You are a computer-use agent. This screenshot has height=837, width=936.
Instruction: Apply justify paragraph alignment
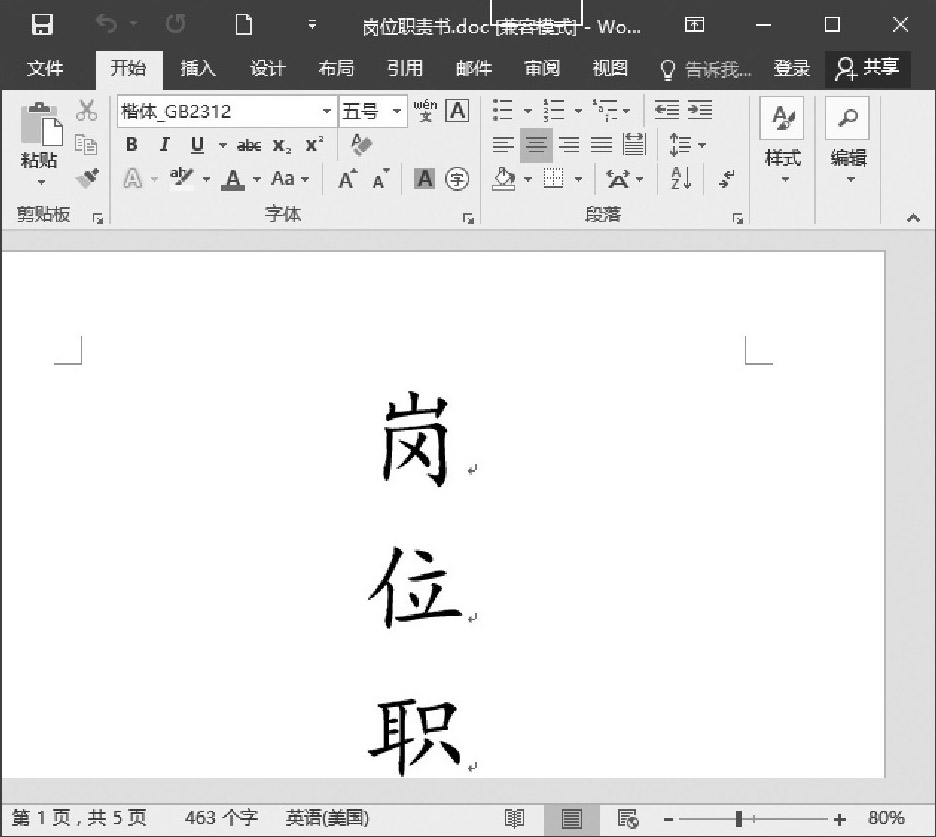click(601, 145)
